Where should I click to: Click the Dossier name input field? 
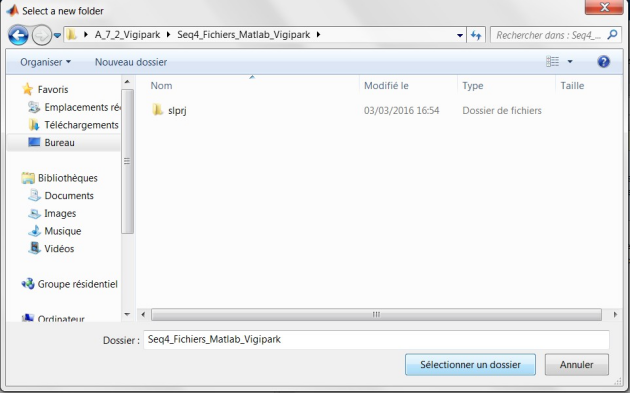point(376,340)
